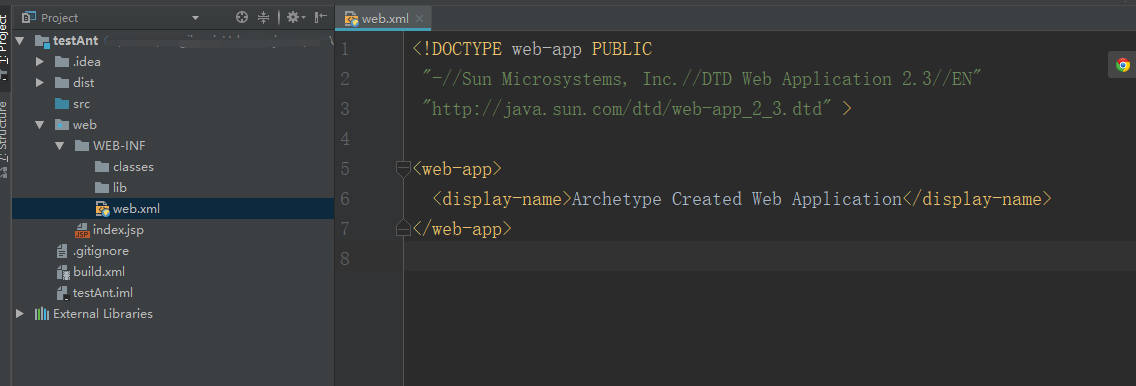Click the opening display-name tag on line 6
The height and width of the screenshot is (386, 1136).
502,198
